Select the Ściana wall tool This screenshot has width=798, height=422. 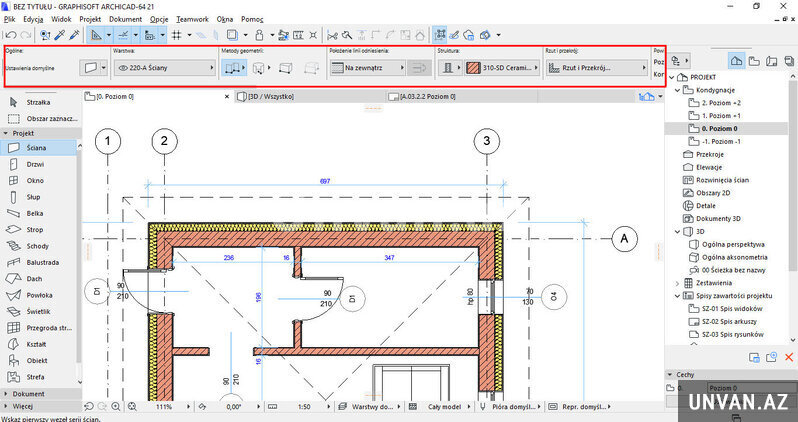click(39, 148)
